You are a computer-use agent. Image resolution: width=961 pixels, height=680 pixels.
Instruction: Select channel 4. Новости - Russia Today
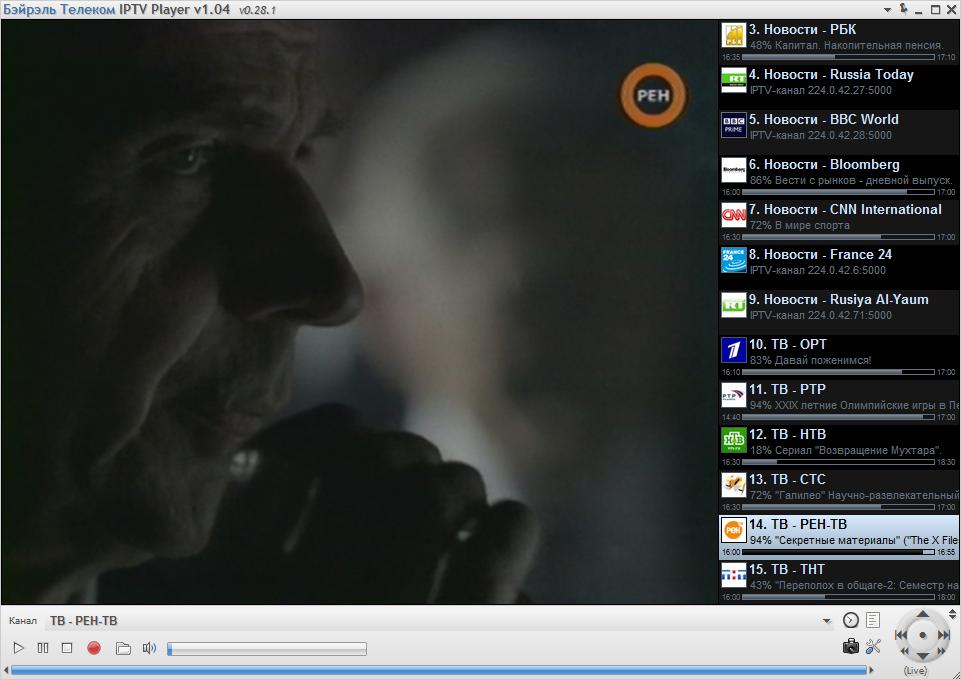(839, 87)
